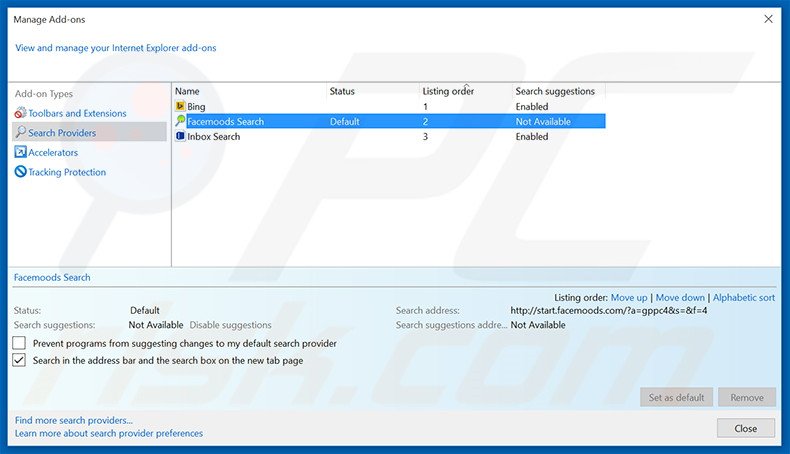
Task: Open Tracking Protection add-on type
Action: (x=67, y=172)
